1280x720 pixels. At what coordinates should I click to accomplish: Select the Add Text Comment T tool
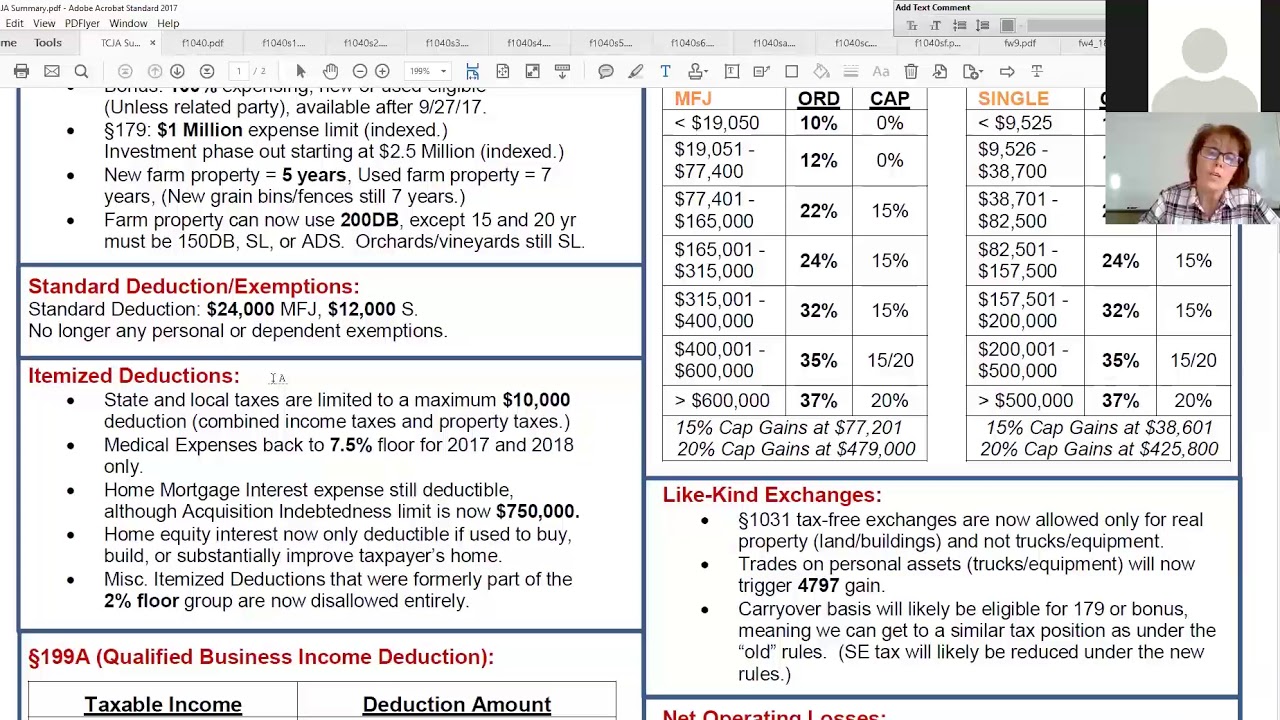[665, 71]
